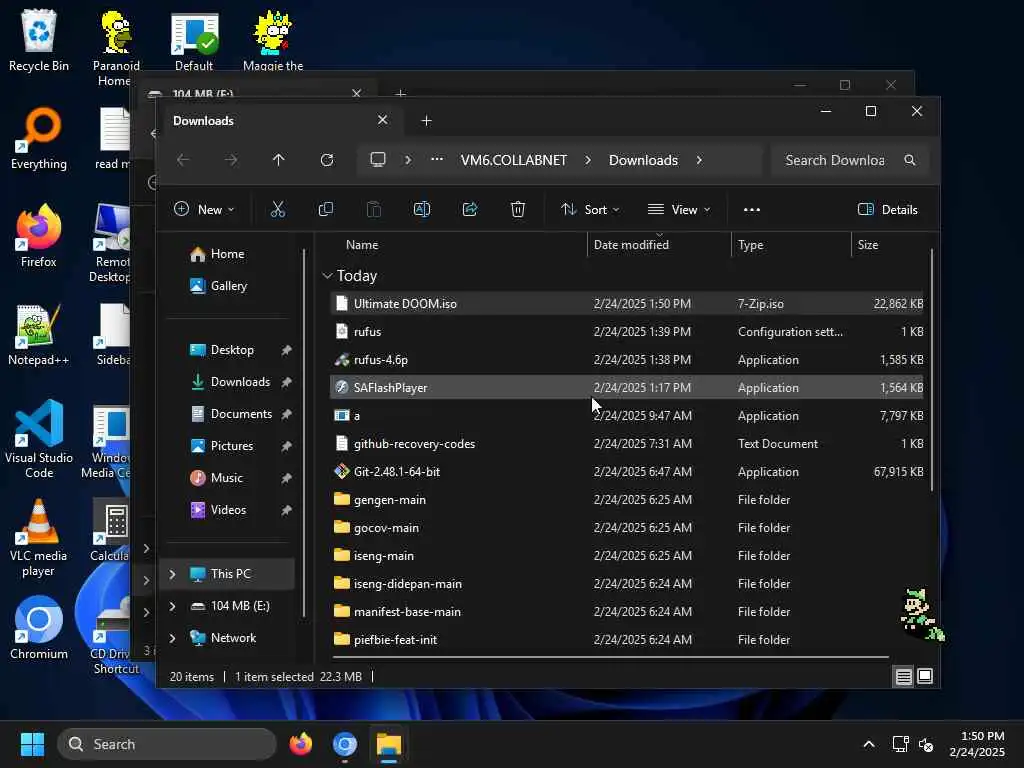Add a new tab in Downloads window

(426, 121)
